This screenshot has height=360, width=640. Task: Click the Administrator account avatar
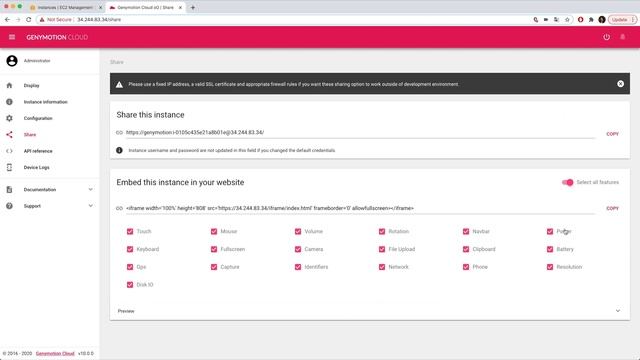tap(12, 61)
